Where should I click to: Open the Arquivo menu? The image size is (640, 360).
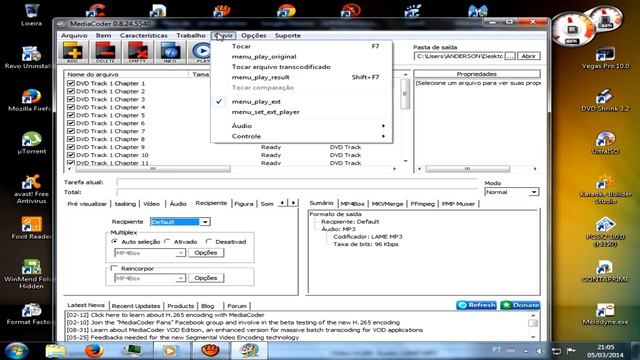[x=74, y=36]
